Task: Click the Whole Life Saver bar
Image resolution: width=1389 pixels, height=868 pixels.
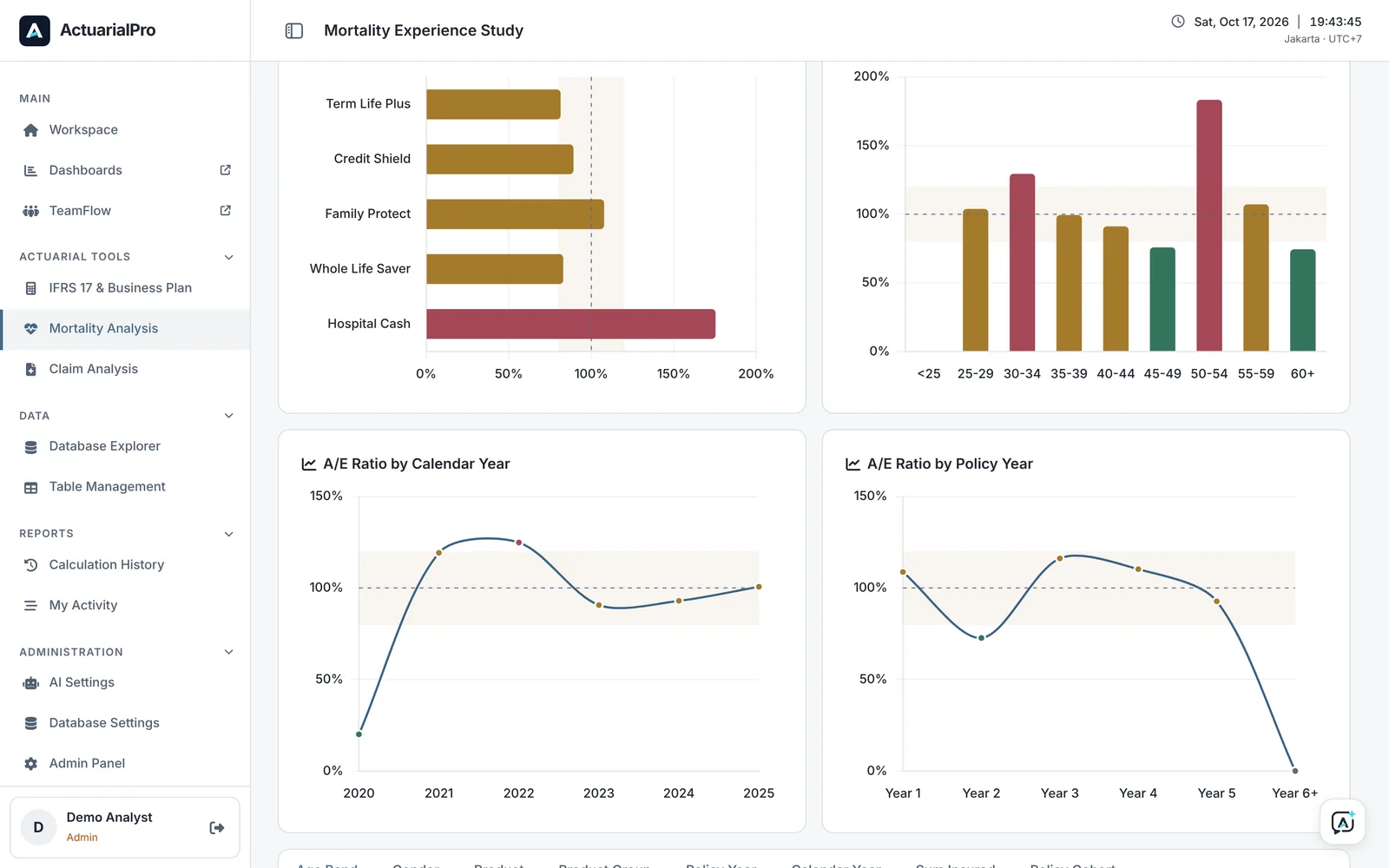Action: (x=495, y=269)
